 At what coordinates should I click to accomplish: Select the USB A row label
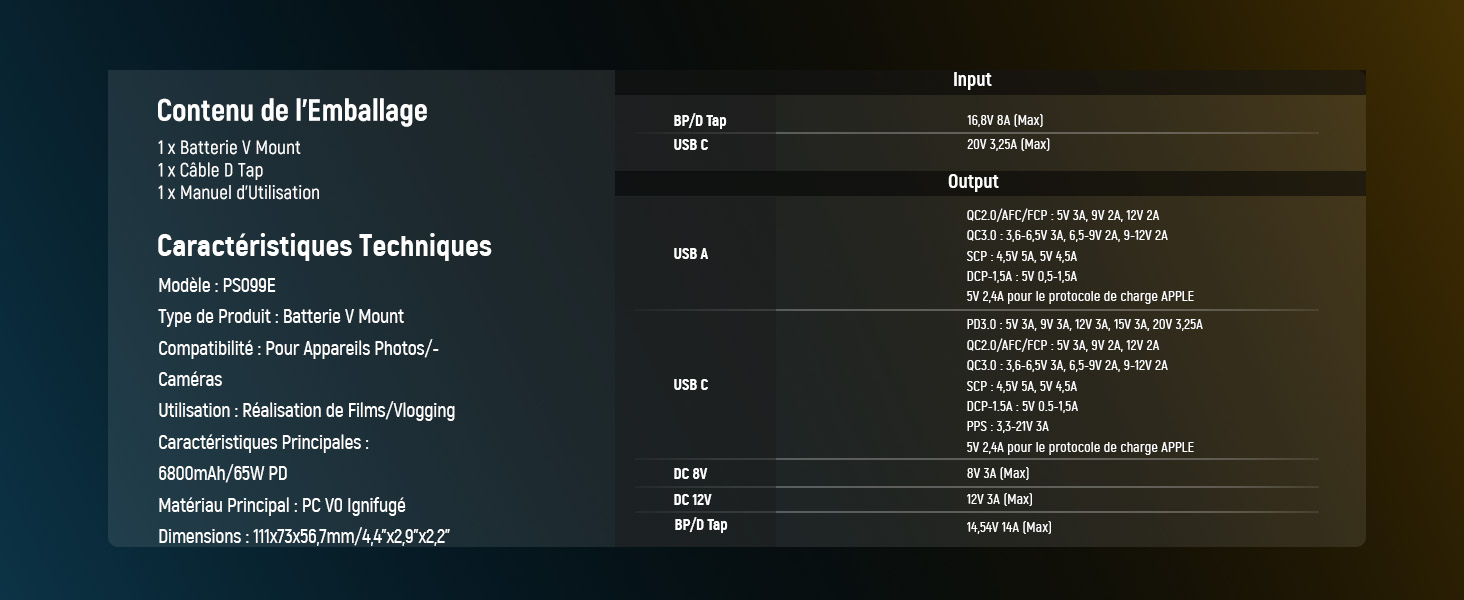[x=691, y=254]
